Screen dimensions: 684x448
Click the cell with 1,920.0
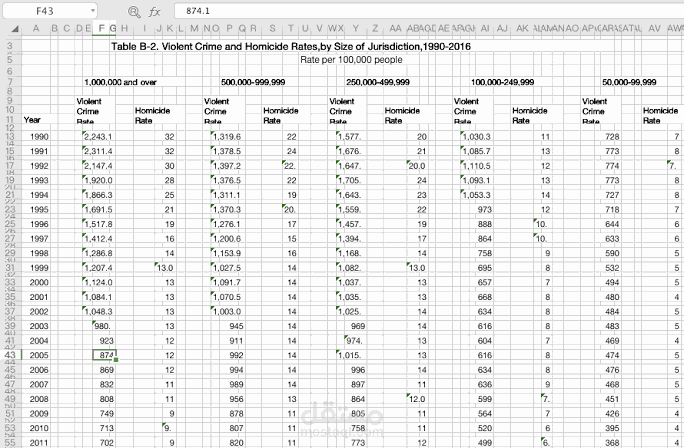(x=98, y=180)
